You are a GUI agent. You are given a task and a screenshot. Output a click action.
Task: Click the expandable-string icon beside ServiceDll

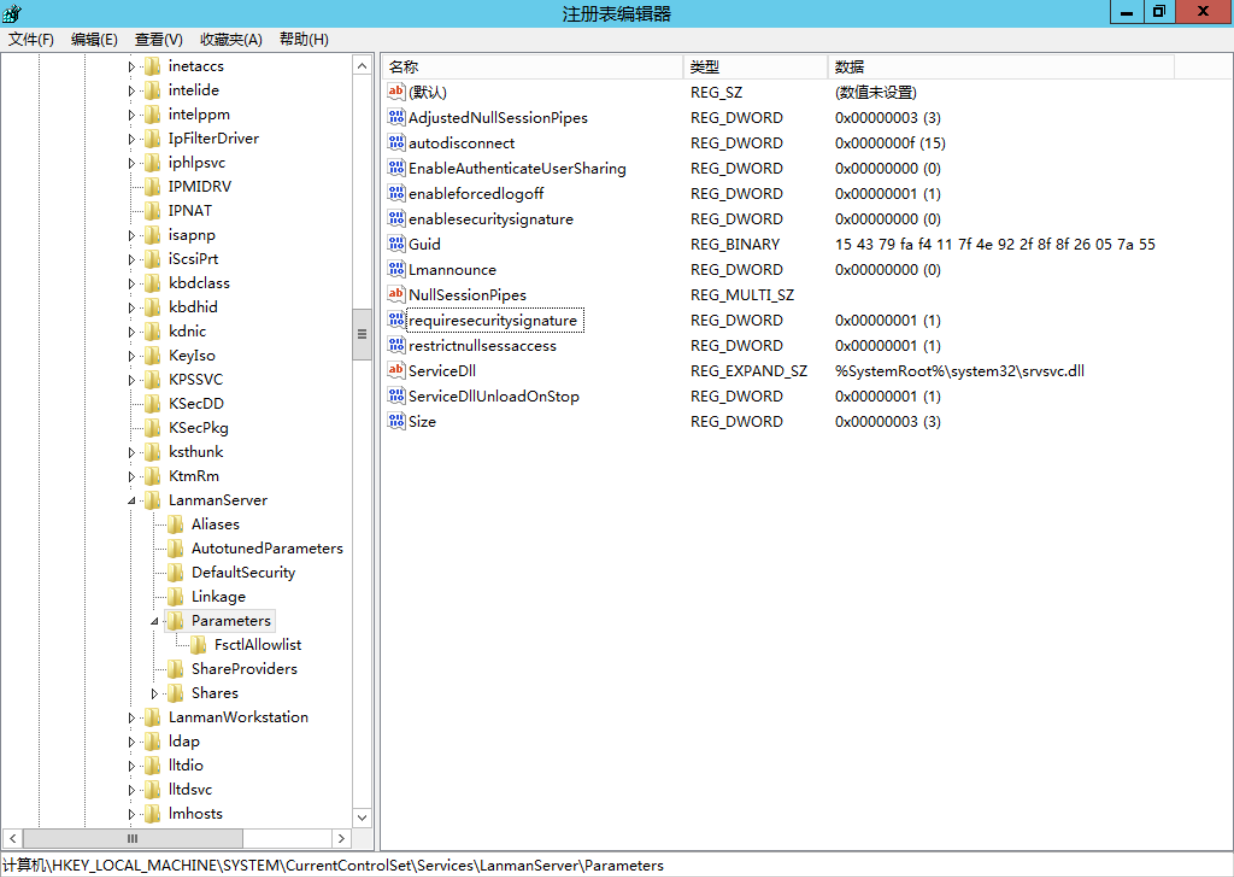point(396,370)
